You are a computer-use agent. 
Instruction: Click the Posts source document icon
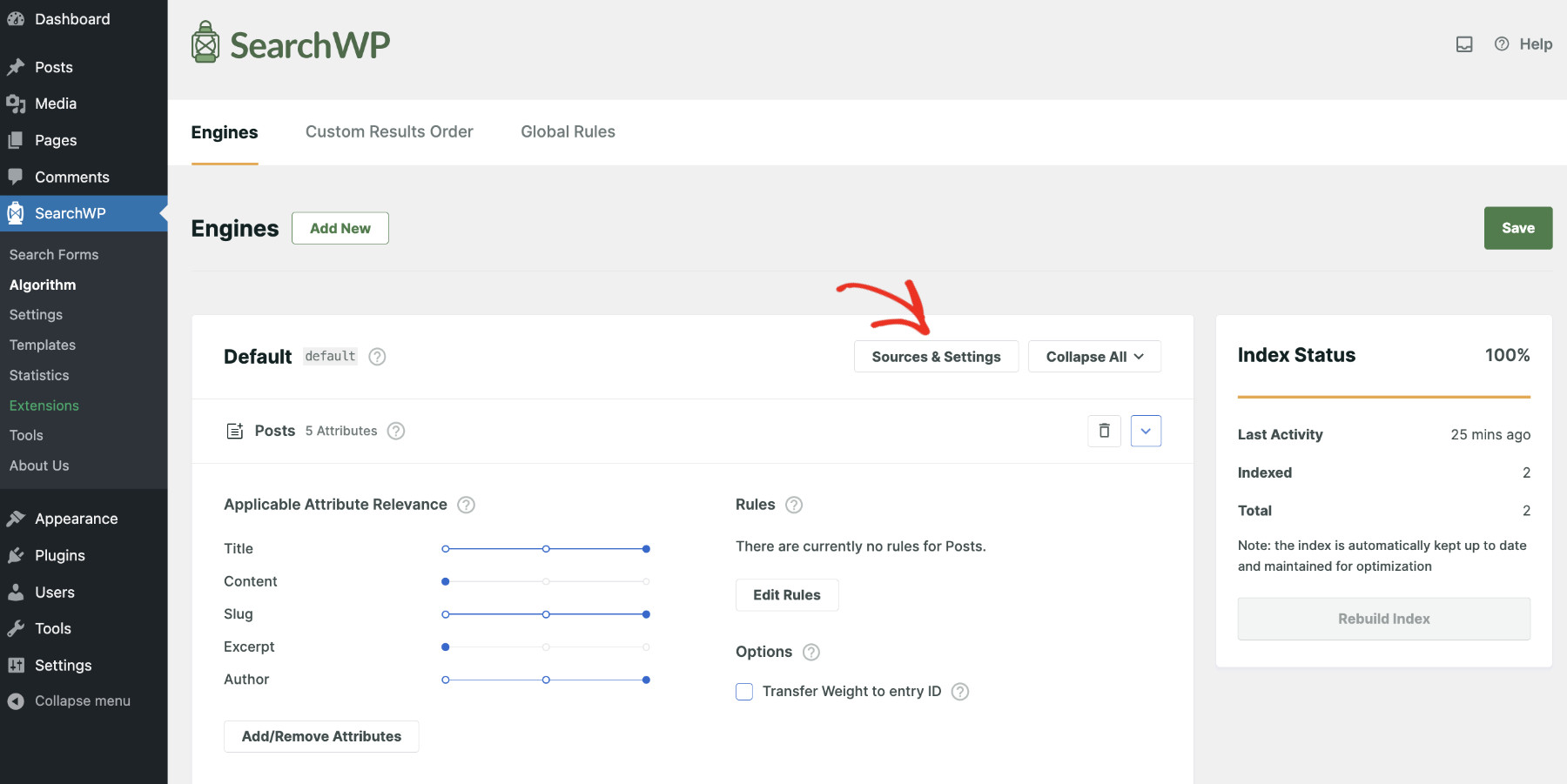pyautogui.click(x=234, y=430)
